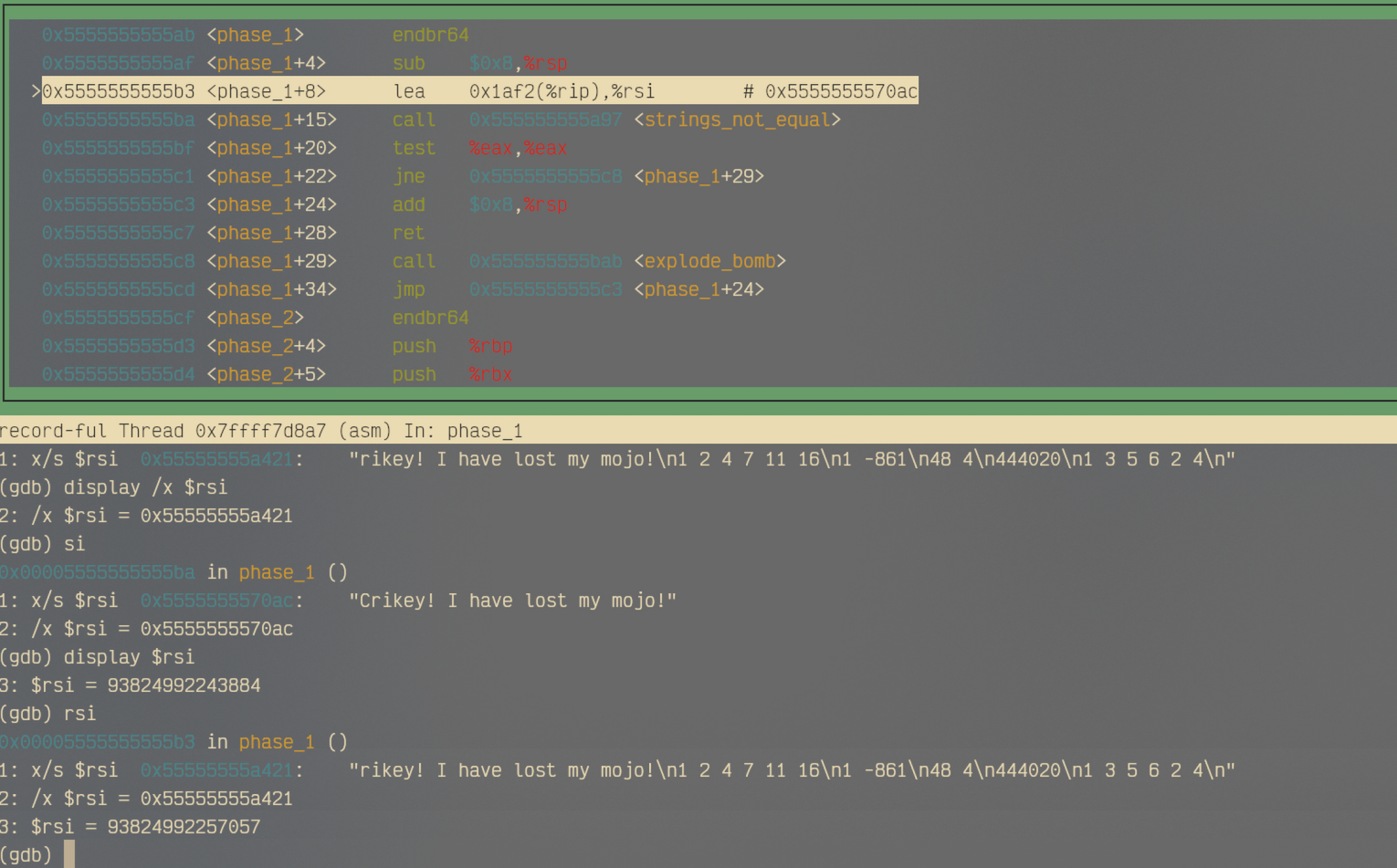Click the strings_not_equal symbol in call line
1397x868 pixels.
[737, 120]
